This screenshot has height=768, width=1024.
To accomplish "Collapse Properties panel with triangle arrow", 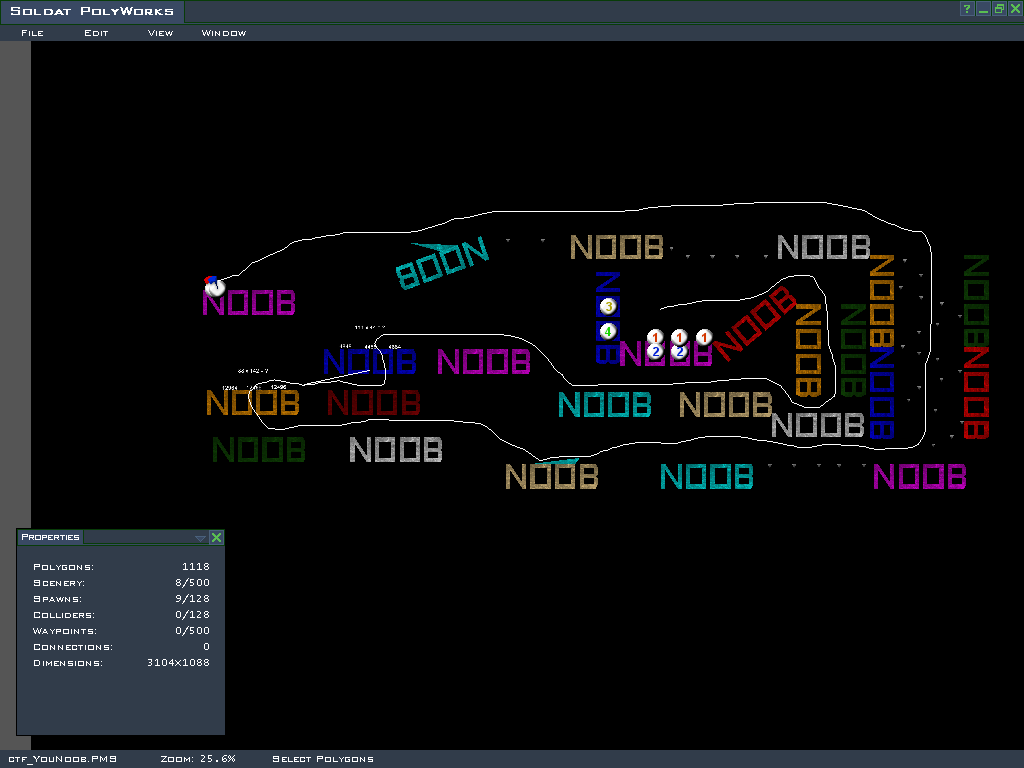I will pyautogui.click(x=200, y=538).
